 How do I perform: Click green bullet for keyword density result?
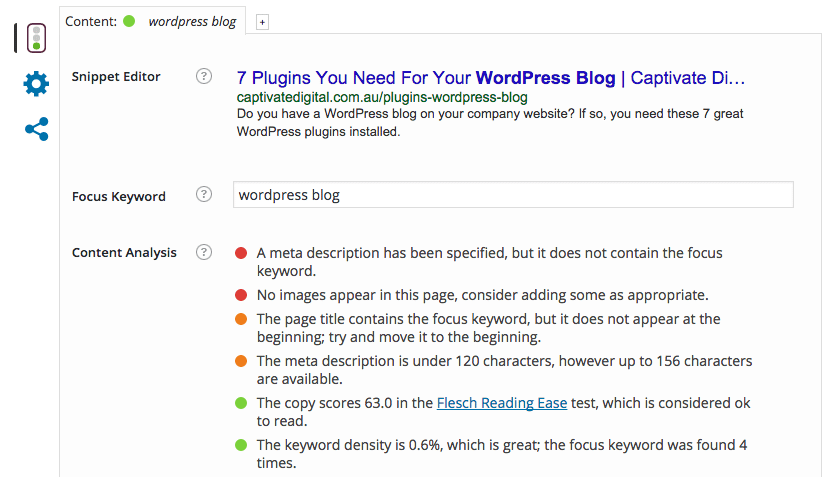tap(241, 445)
